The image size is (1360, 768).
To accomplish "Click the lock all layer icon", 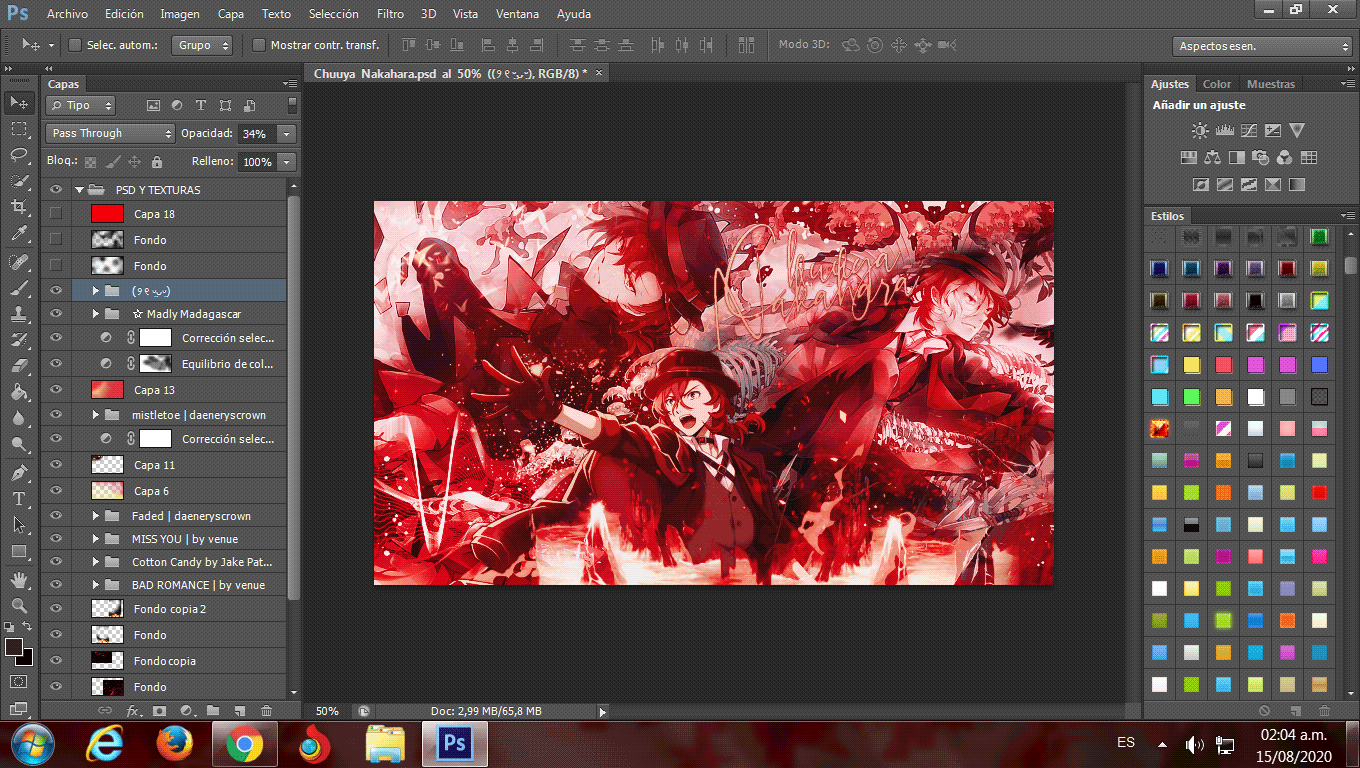I will [x=156, y=161].
